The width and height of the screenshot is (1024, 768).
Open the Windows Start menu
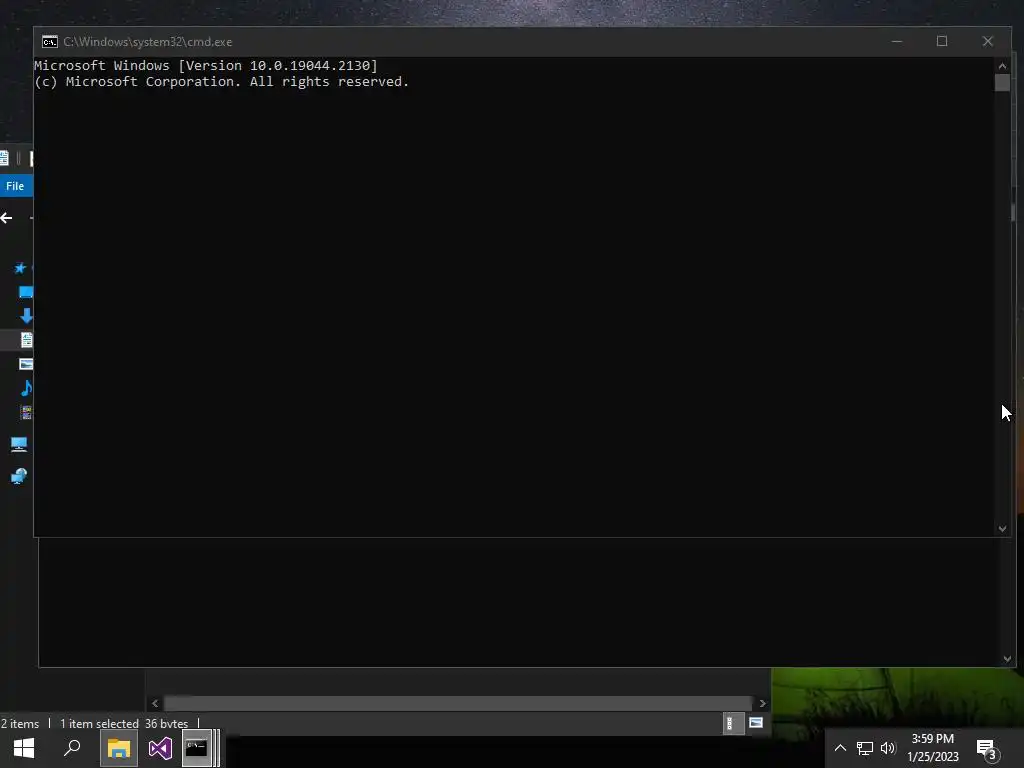[24, 748]
